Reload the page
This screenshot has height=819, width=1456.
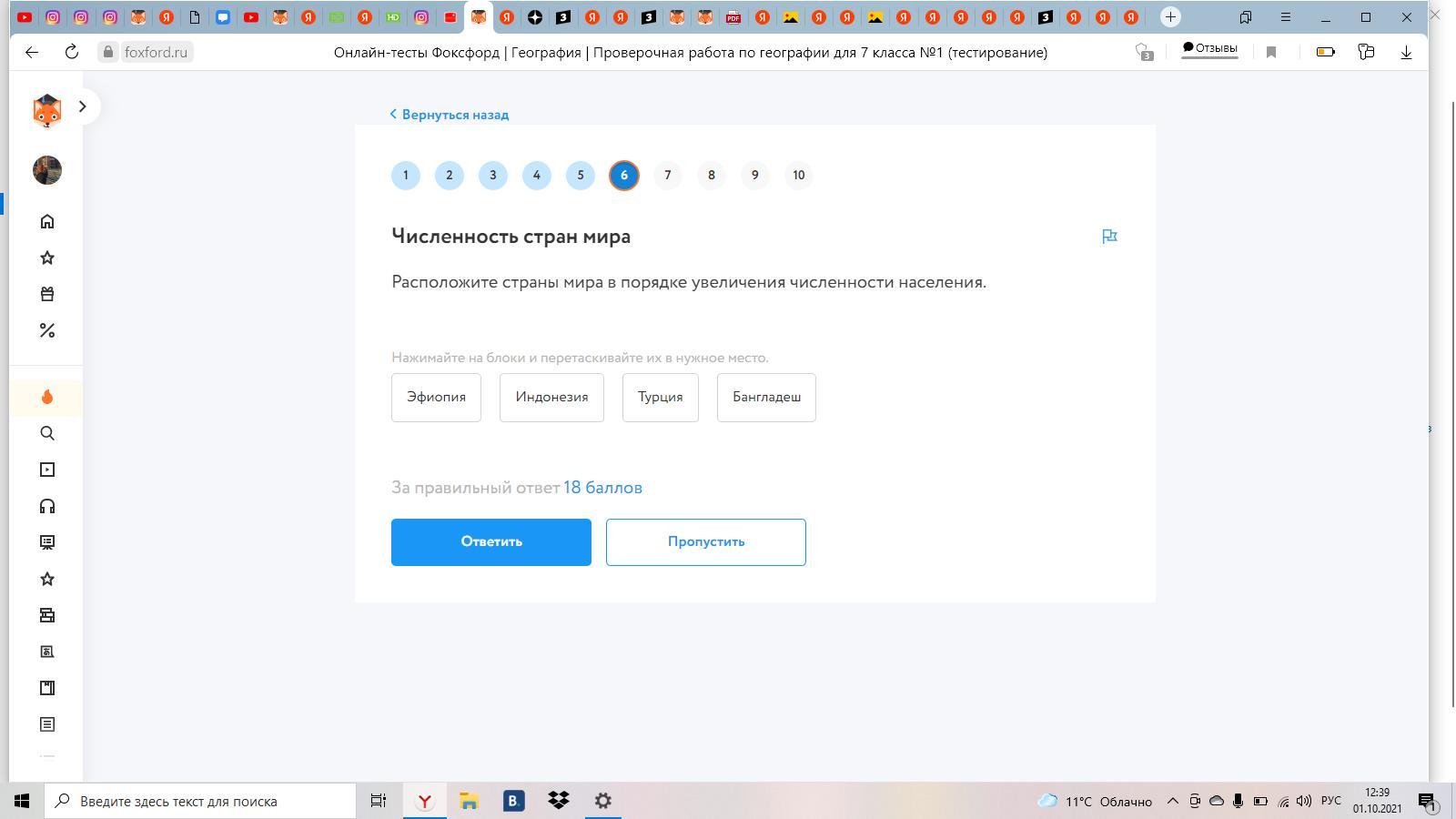tap(72, 53)
